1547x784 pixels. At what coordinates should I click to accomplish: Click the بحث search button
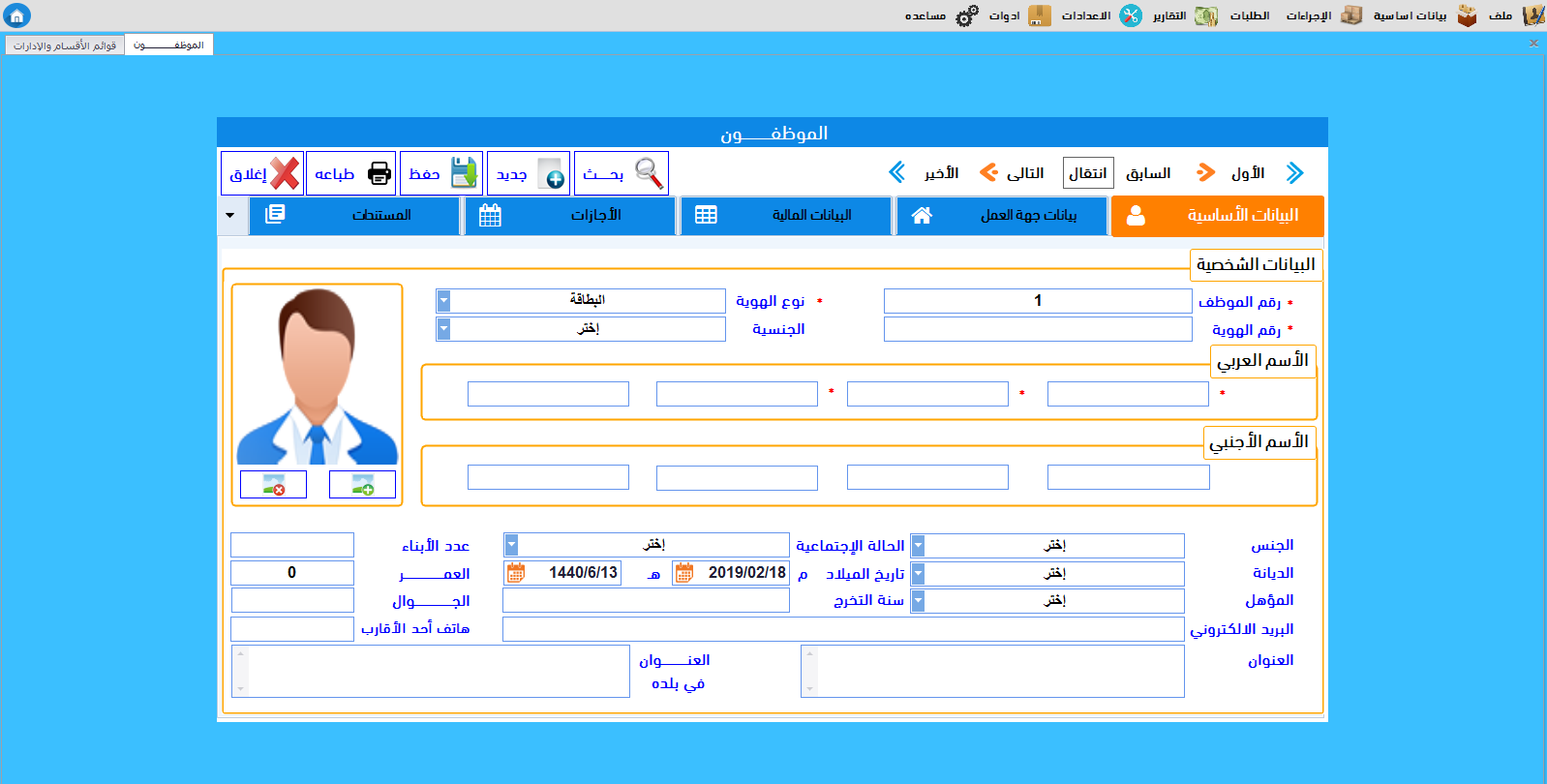click(622, 173)
